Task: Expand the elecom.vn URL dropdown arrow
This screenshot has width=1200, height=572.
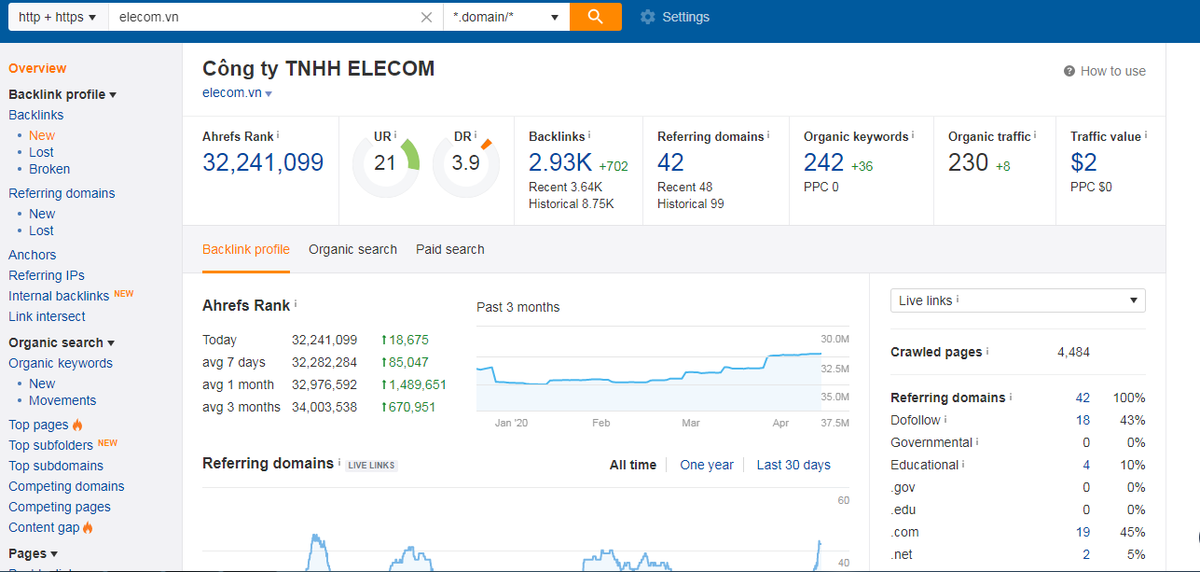Action: click(x=269, y=93)
